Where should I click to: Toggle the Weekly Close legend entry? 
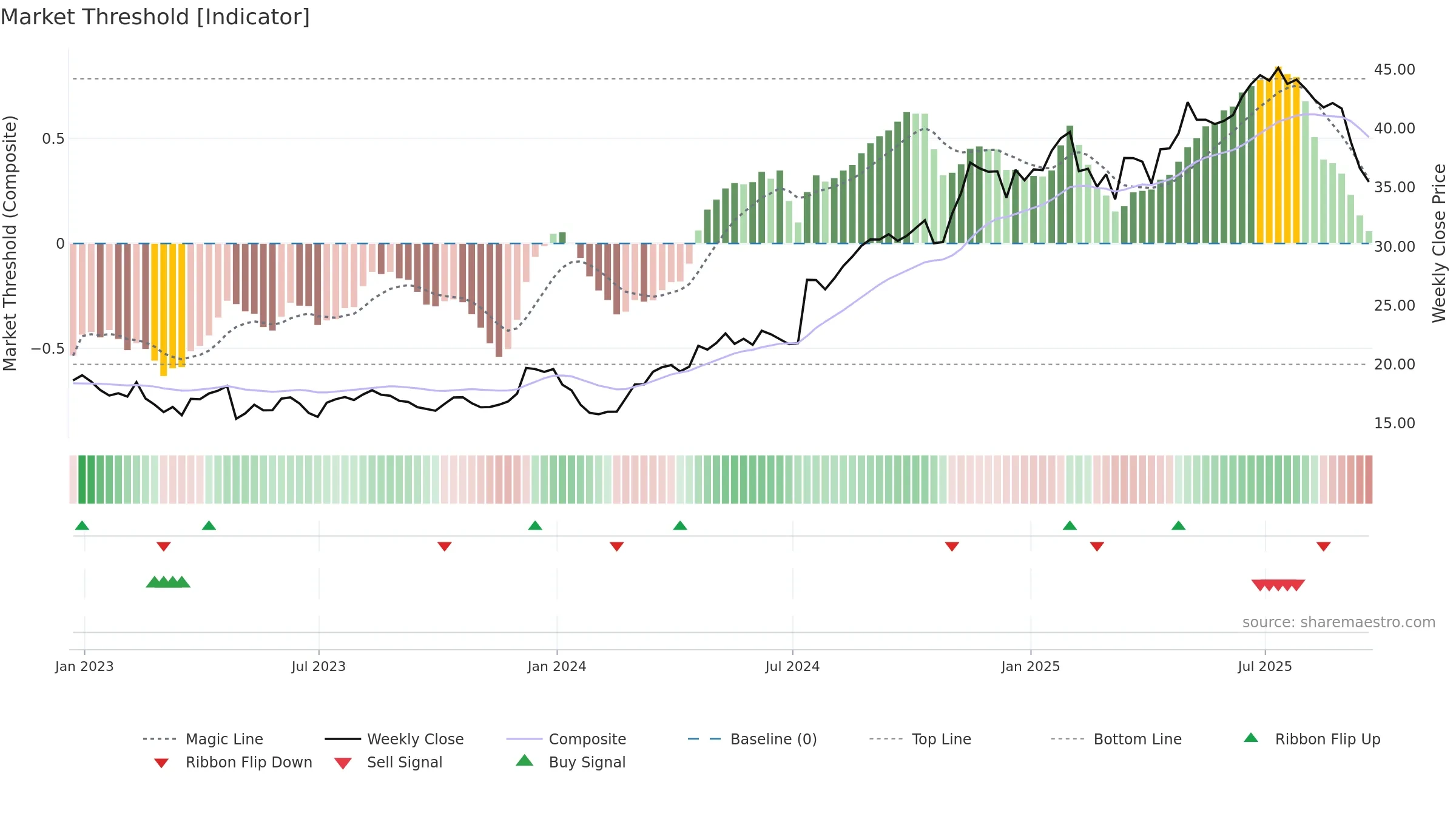click(394, 739)
